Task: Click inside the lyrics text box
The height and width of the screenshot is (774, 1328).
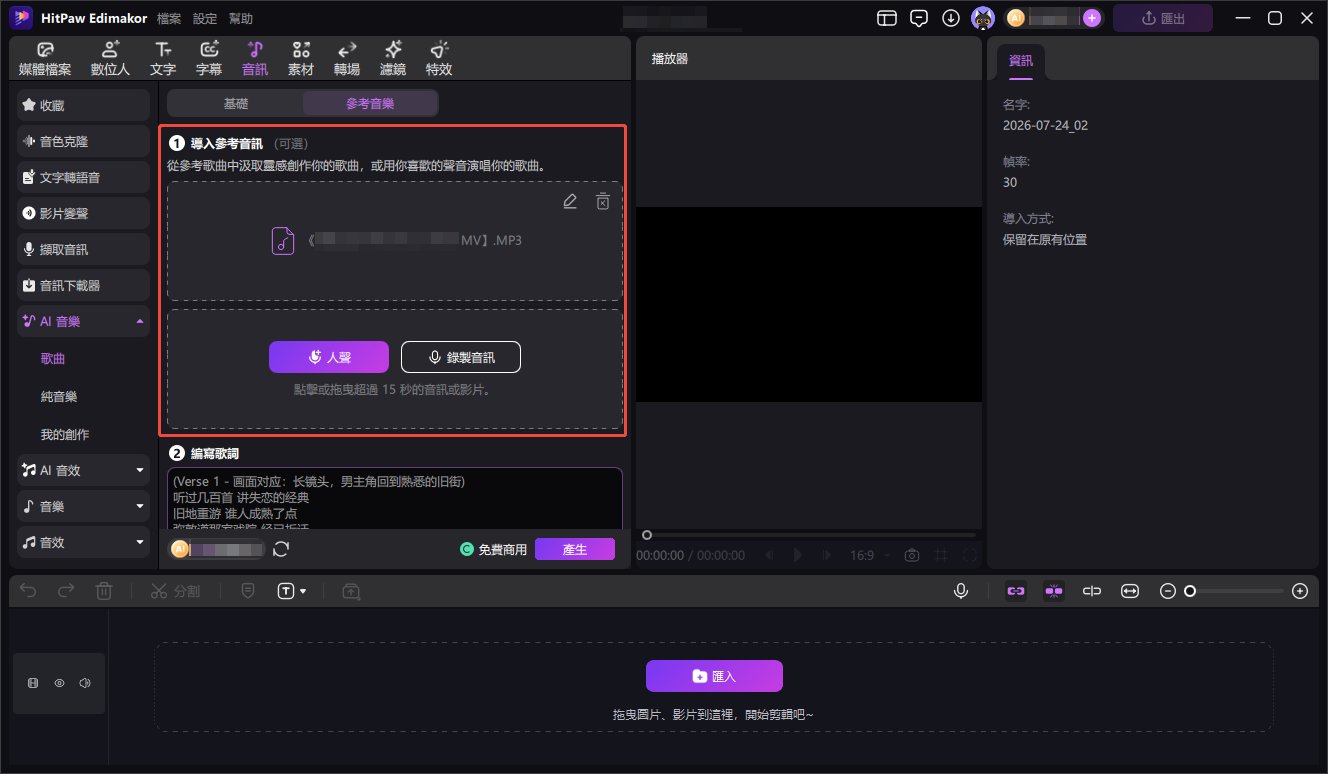Action: pyautogui.click(x=395, y=498)
